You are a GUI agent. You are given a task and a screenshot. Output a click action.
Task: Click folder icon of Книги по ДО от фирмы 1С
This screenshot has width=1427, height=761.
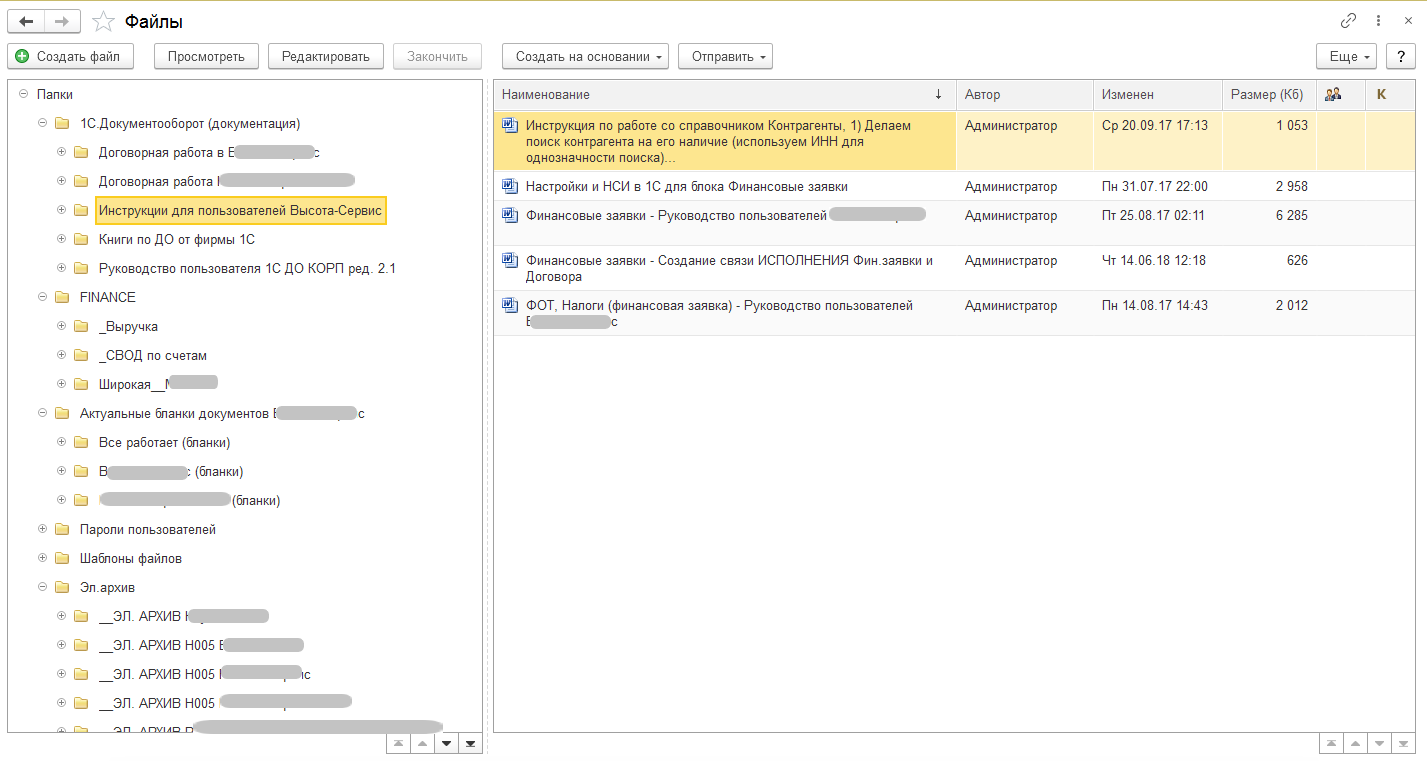pos(80,240)
